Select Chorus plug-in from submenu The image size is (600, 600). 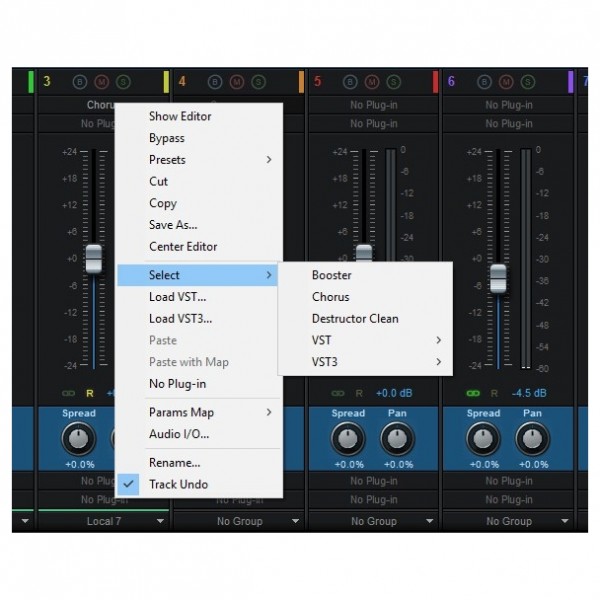365,297
